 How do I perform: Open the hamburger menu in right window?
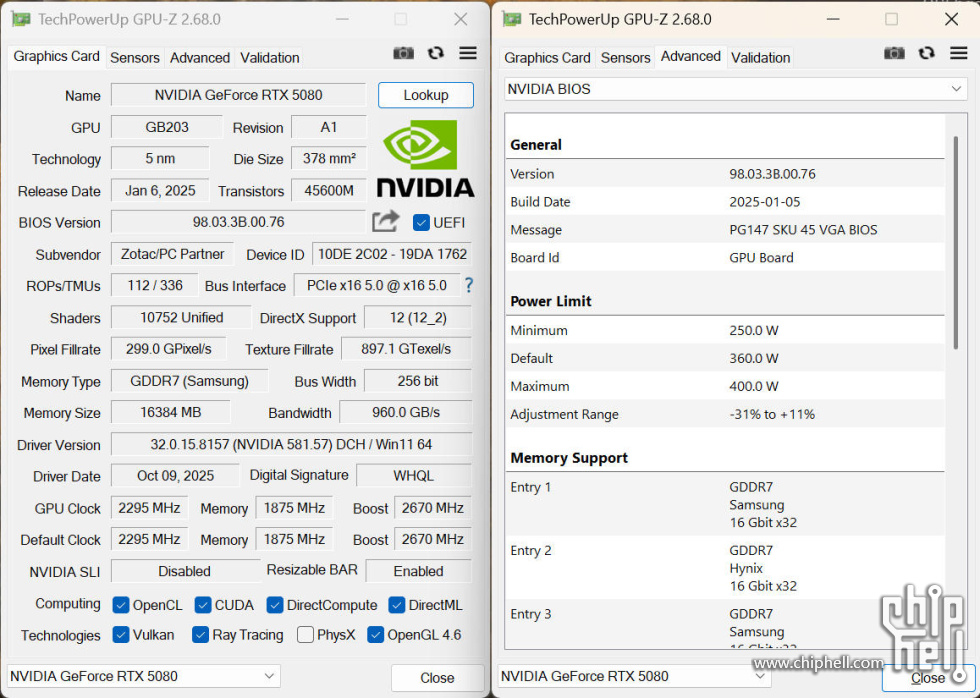(959, 54)
